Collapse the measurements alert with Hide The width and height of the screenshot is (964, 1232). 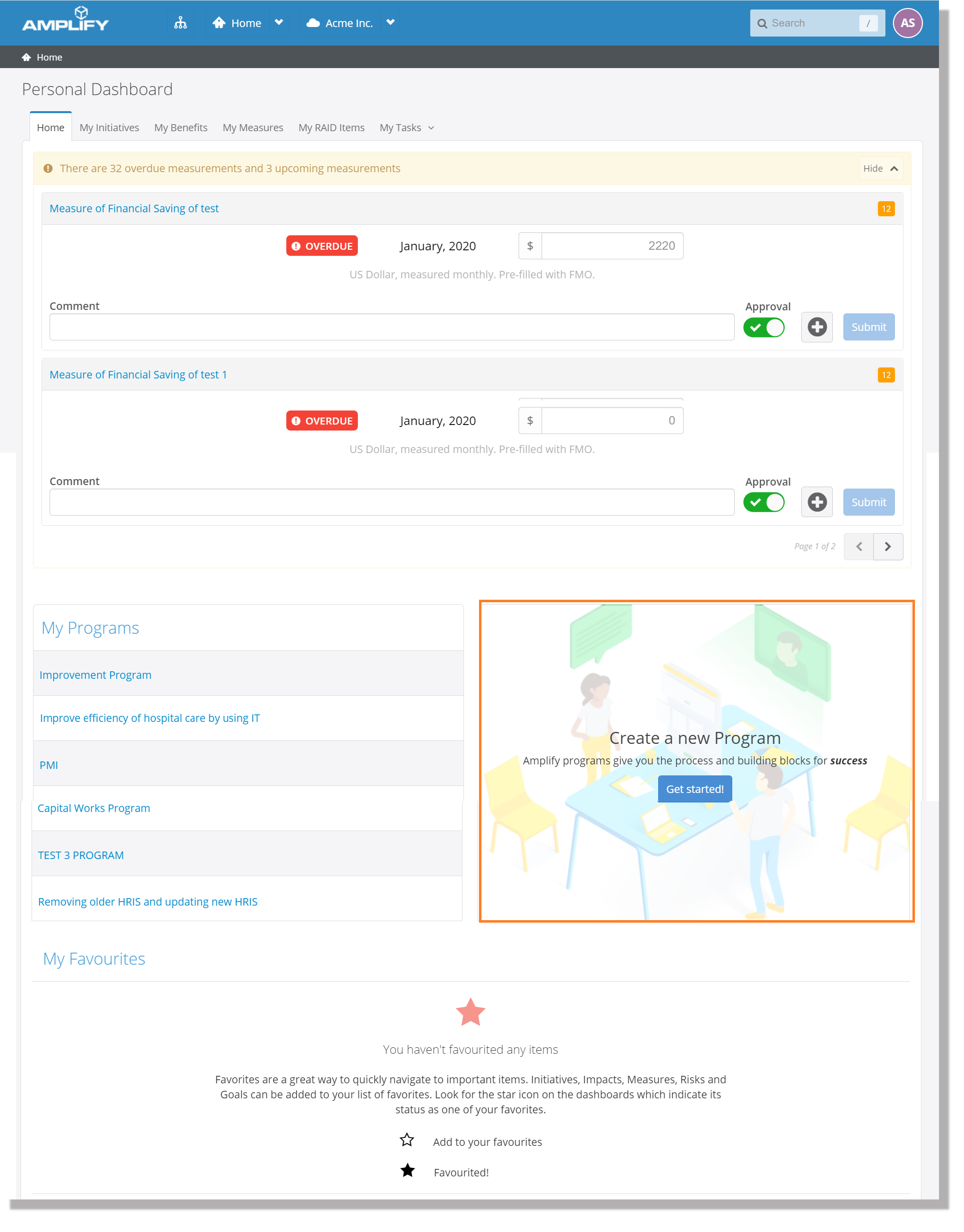880,169
